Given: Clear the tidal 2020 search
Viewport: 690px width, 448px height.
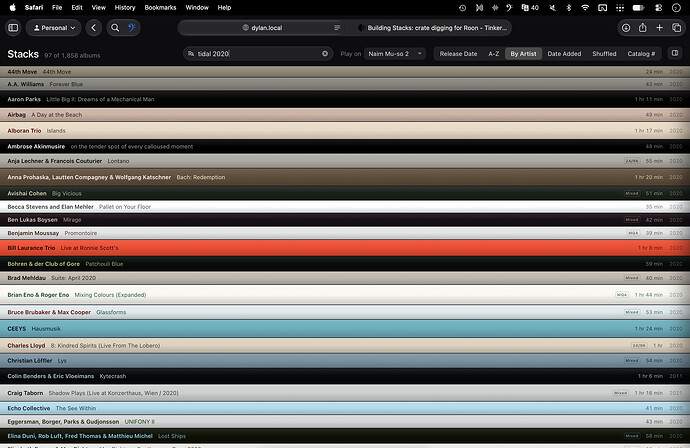Looking at the screenshot, I should pos(325,54).
